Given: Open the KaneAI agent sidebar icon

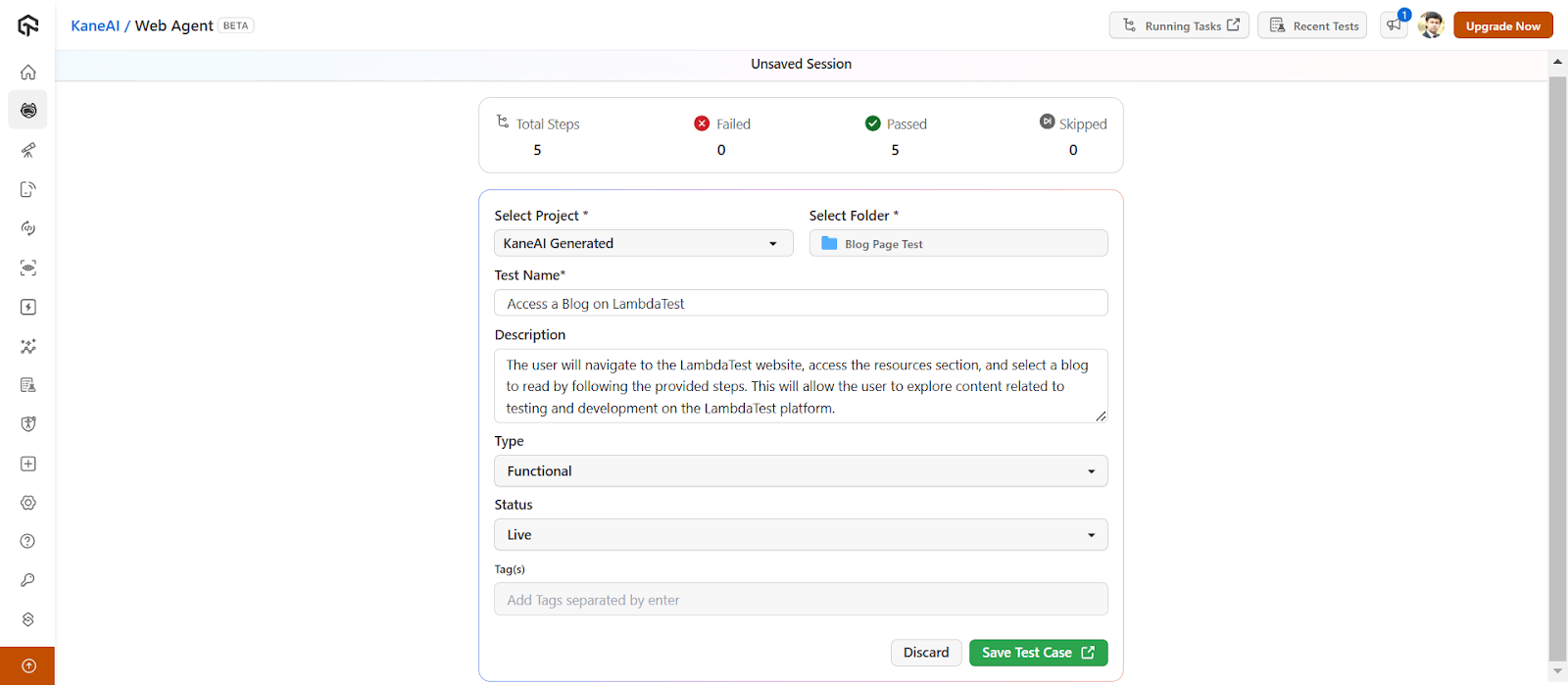Looking at the screenshot, I should (x=28, y=111).
